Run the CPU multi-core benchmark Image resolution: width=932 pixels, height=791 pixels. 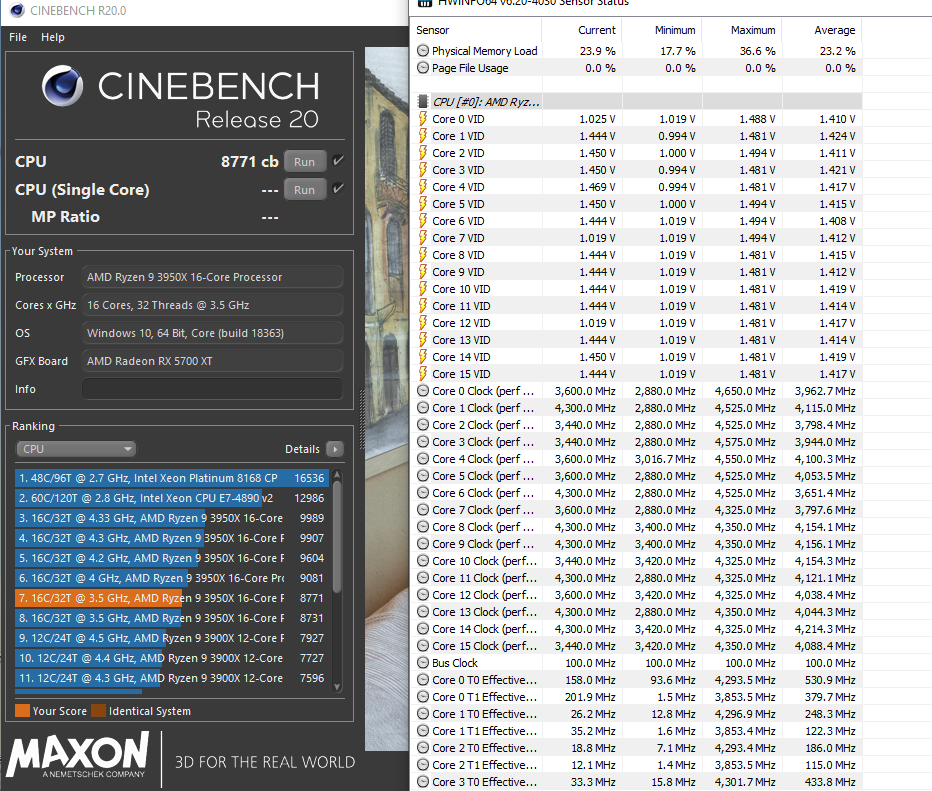(304, 162)
